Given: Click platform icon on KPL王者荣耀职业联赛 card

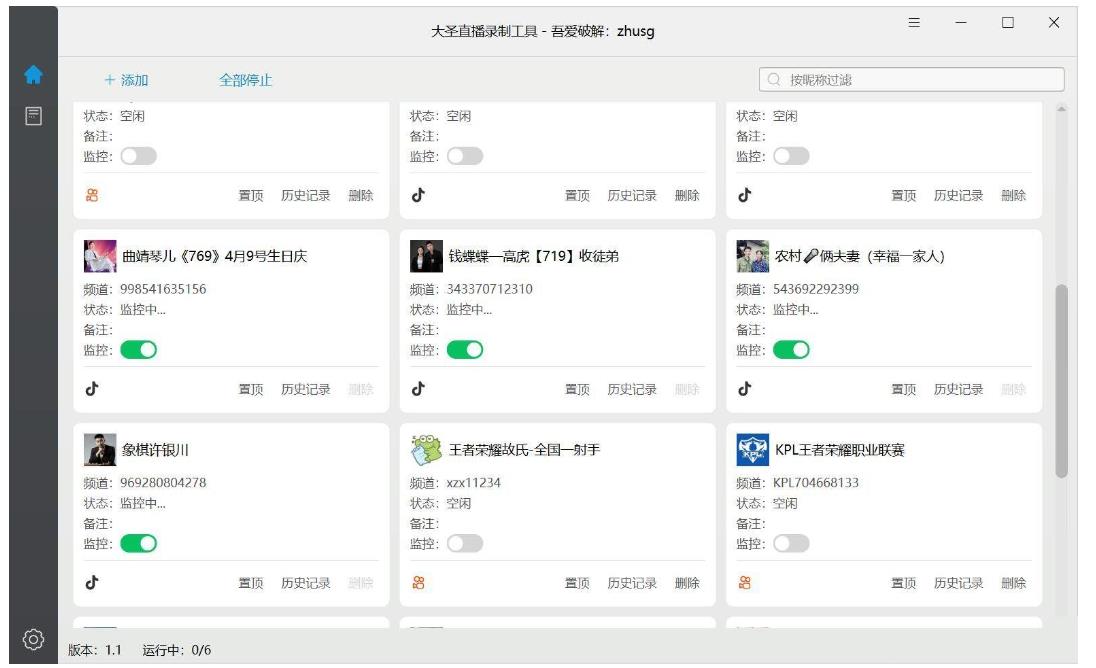Looking at the screenshot, I should [745, 583].
